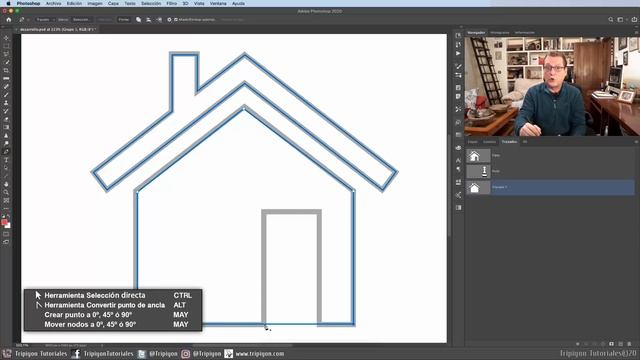Select the Horizontal Type tool
The image size is (640, 360).
(x=6, y=160)
